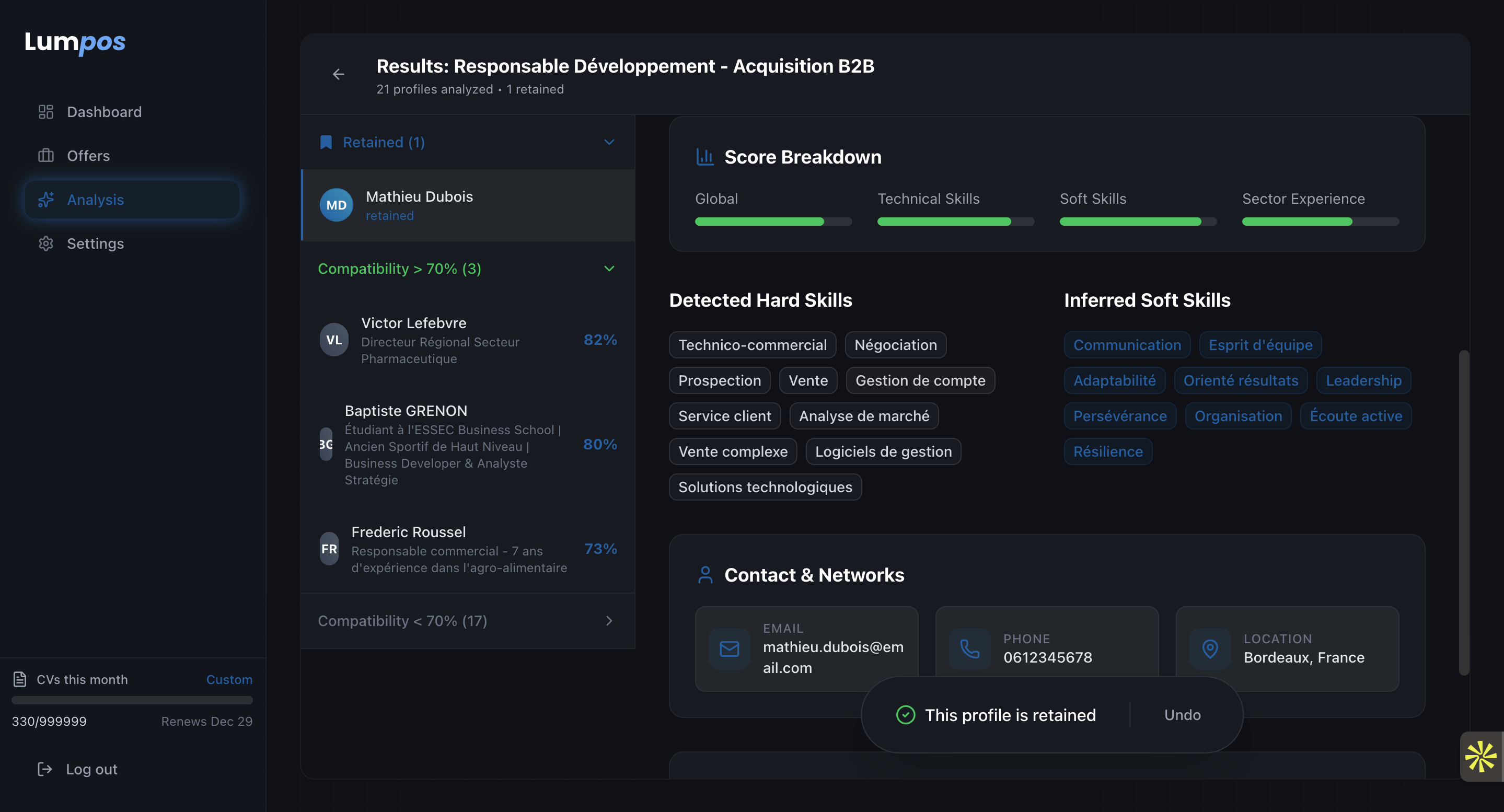Click the FR avatar of Frederic Roussel
The width and height of the screenshot is (1504, 812).
coord(329,549)
